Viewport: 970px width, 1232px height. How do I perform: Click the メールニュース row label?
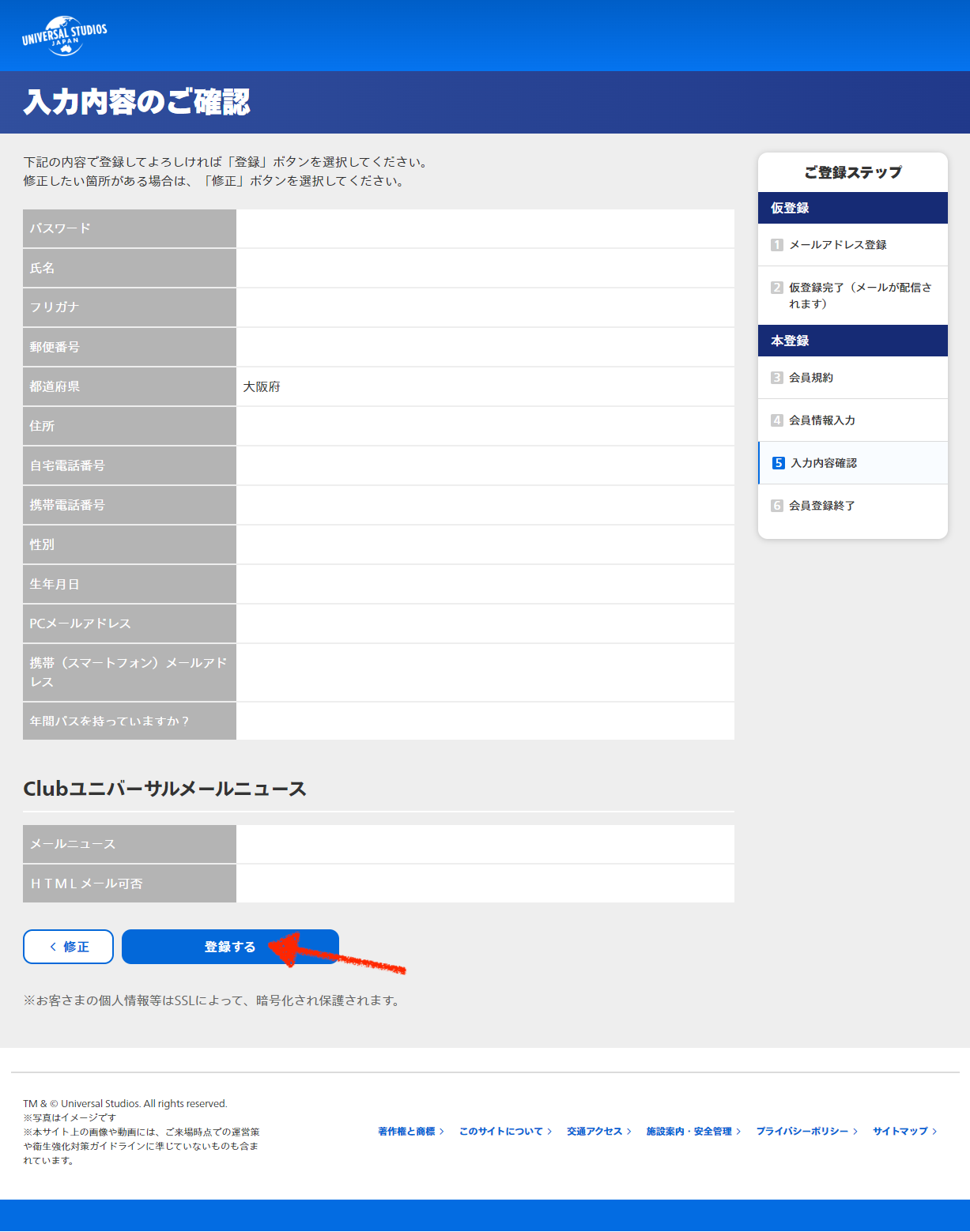(130, 844)
